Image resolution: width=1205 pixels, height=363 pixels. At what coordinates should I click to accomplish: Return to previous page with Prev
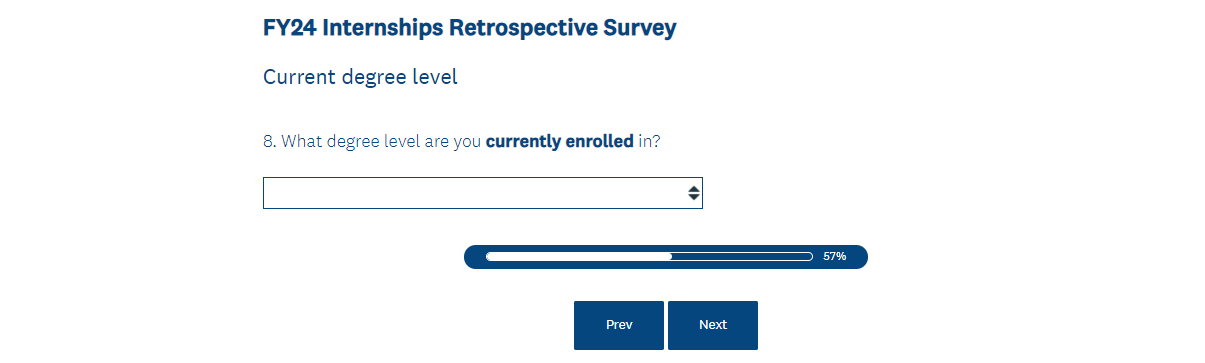pyautogui.click(x=619, y=325)
